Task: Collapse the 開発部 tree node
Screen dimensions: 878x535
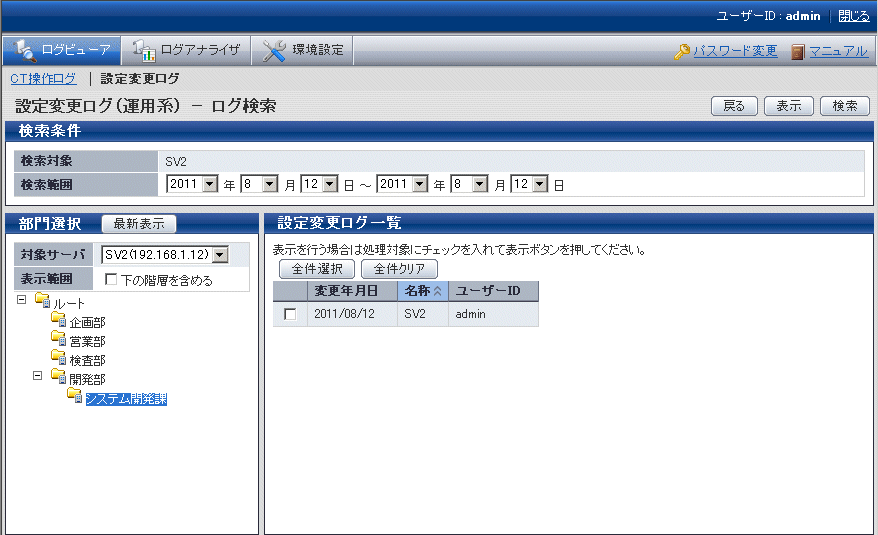Action: click(x=37, y=375)
